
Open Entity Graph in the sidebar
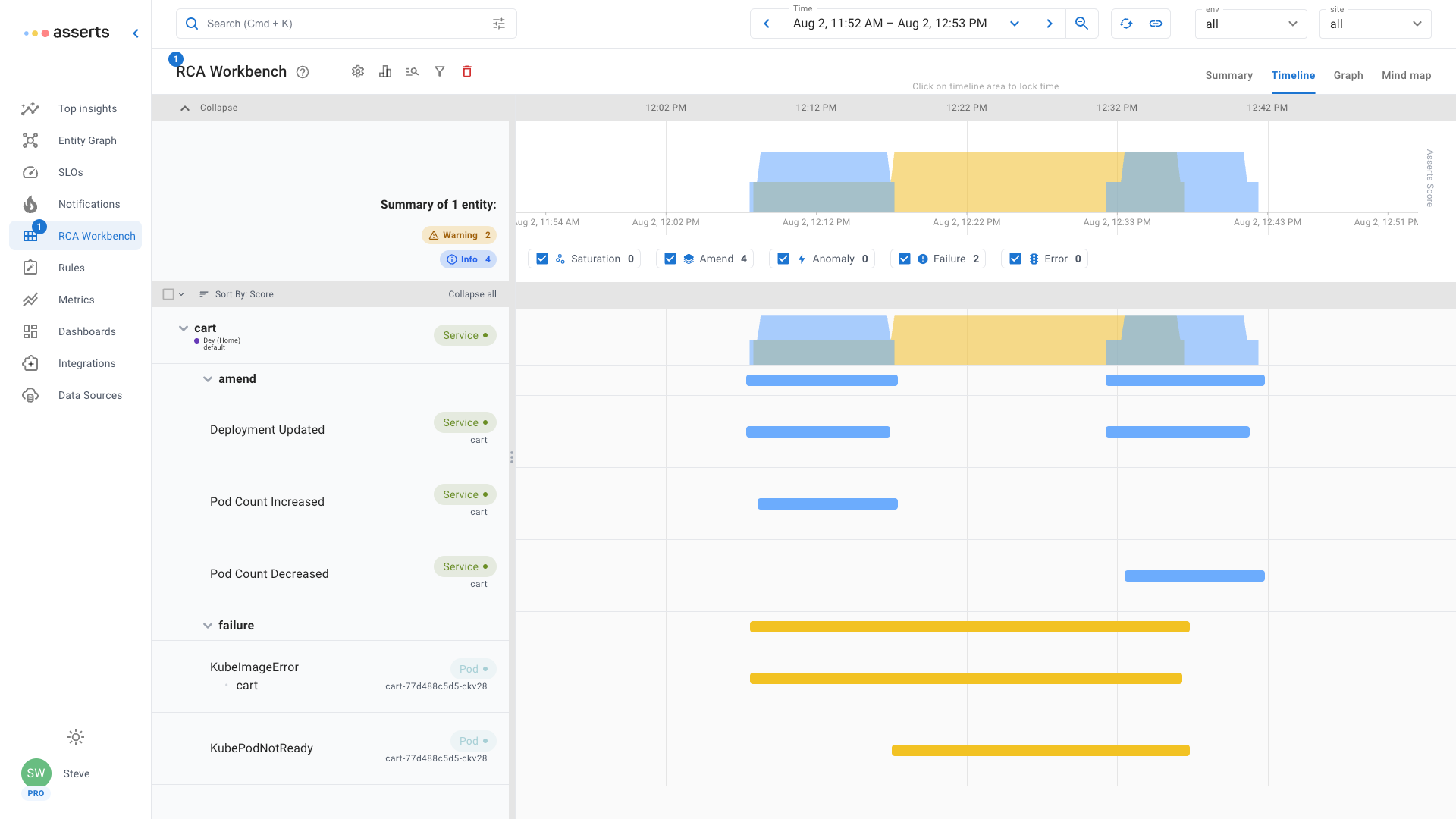87,140
